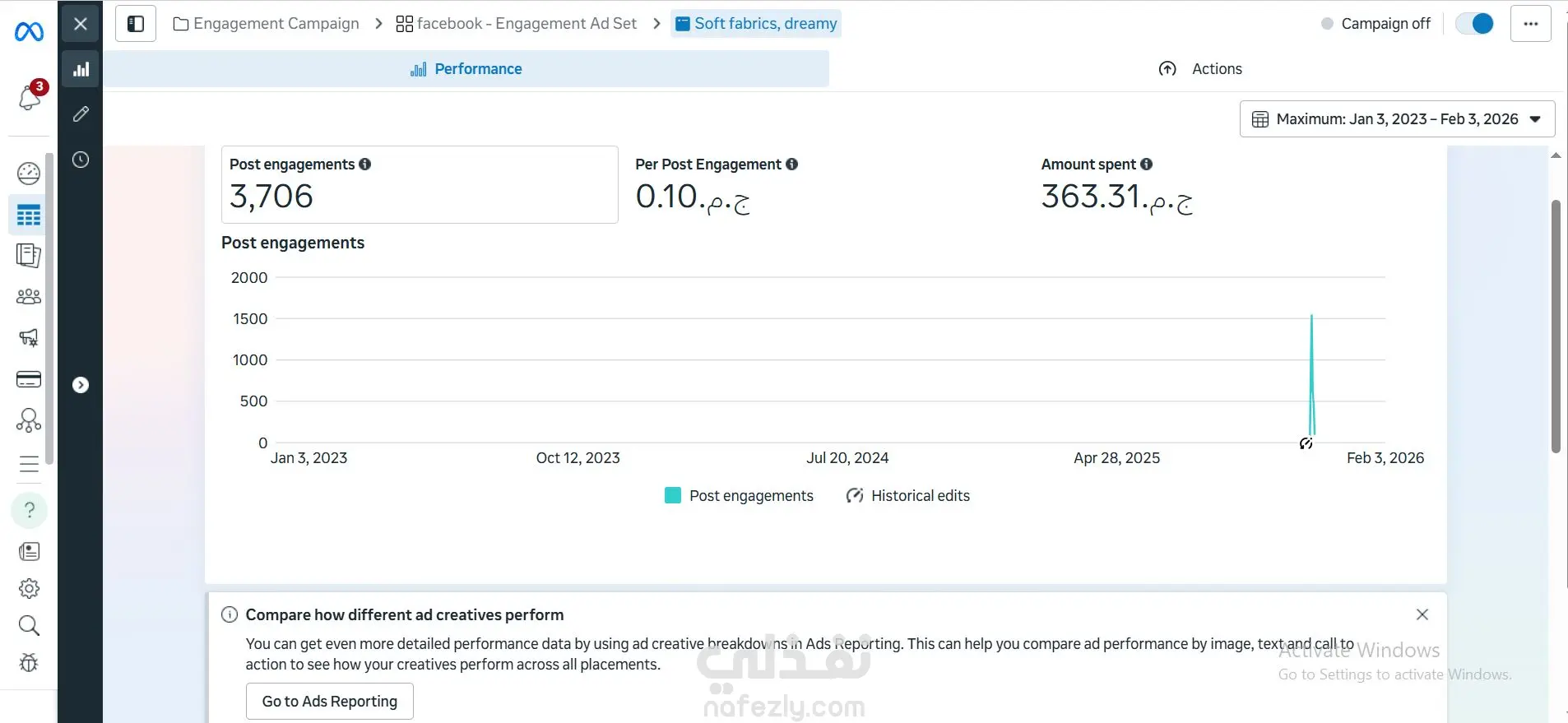Open the edit pencil icon in side rail

(x=81, y=114)
